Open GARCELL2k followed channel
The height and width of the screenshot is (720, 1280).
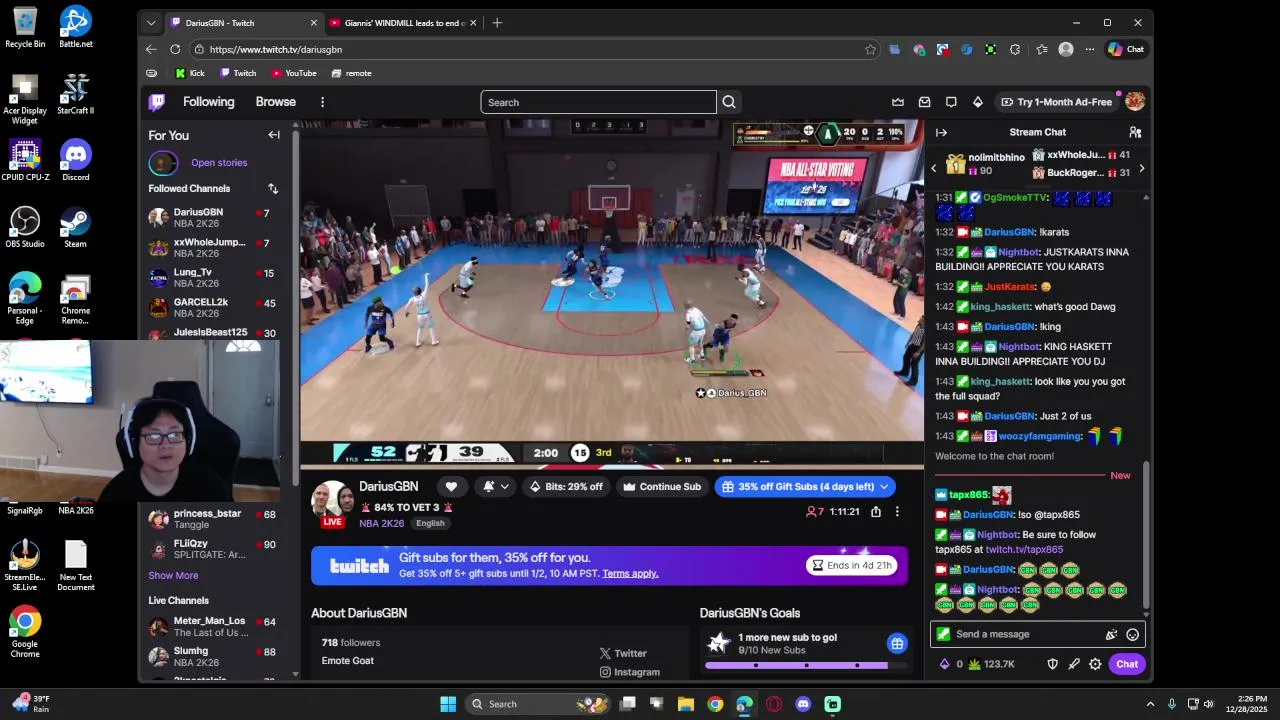pyautogui.click(x=213, y=307)
